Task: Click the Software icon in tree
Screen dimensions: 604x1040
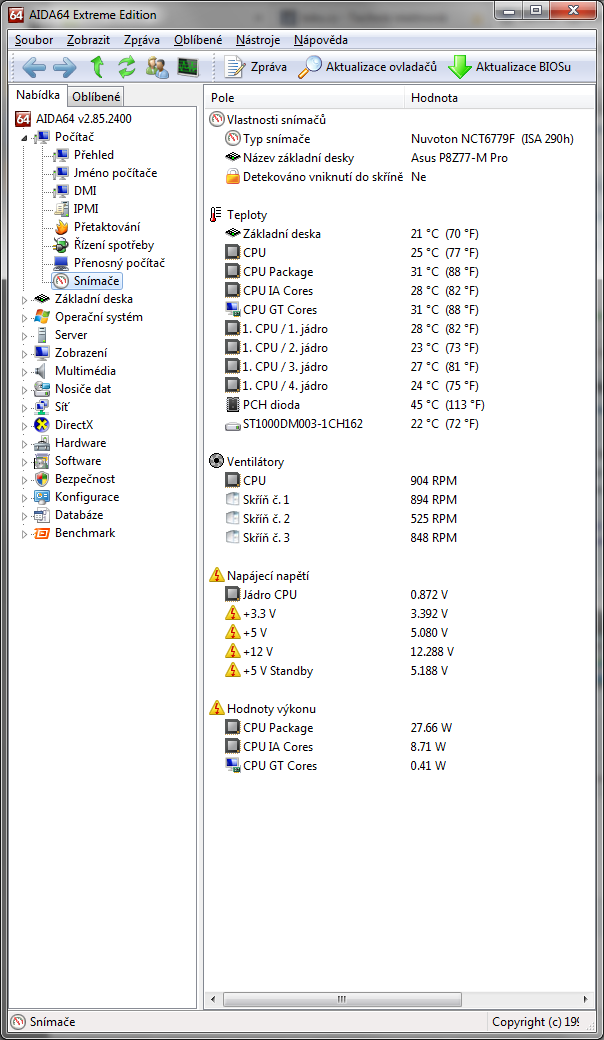Action: [42, 461]
